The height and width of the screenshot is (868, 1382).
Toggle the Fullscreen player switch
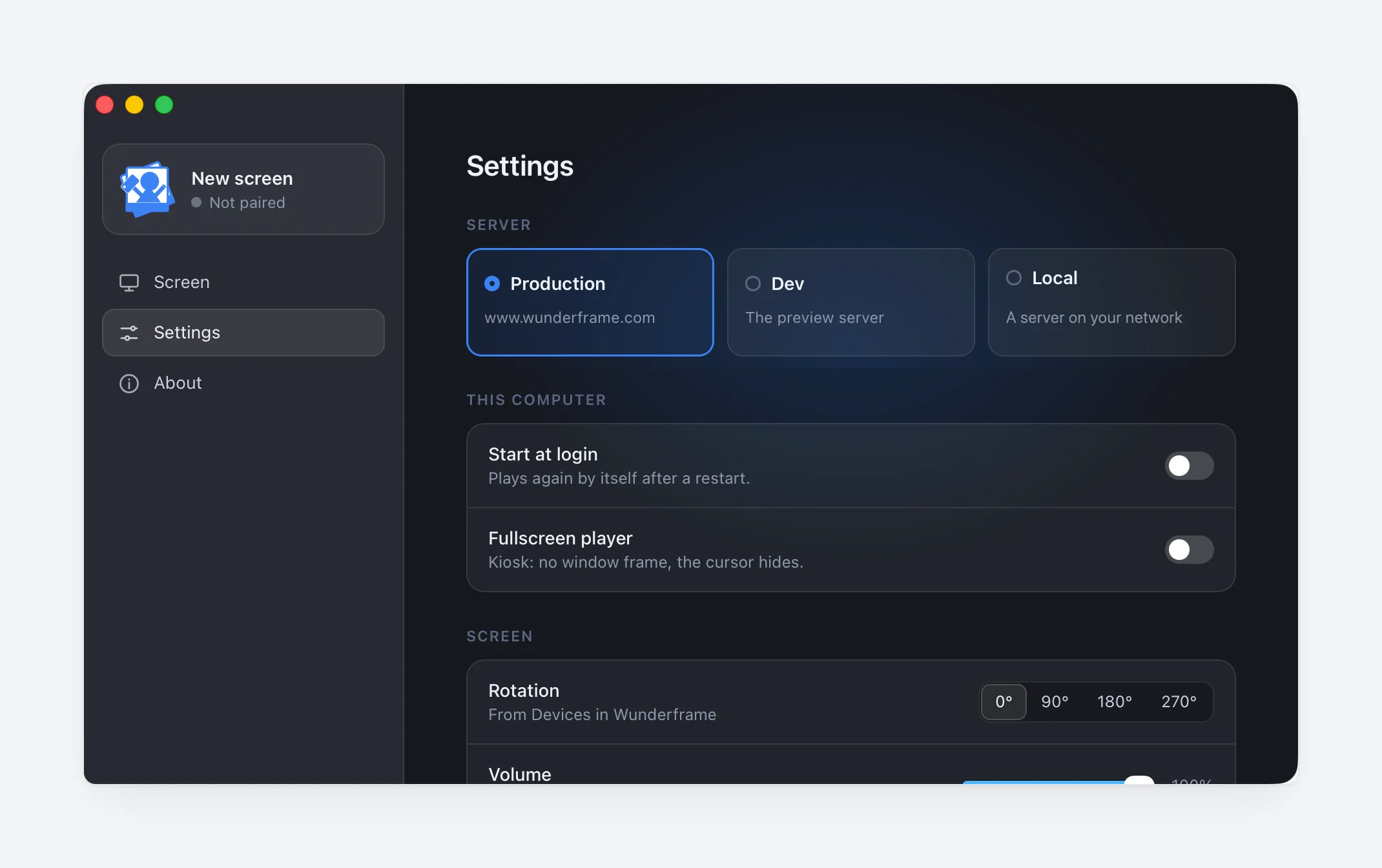pos(1189,550)
